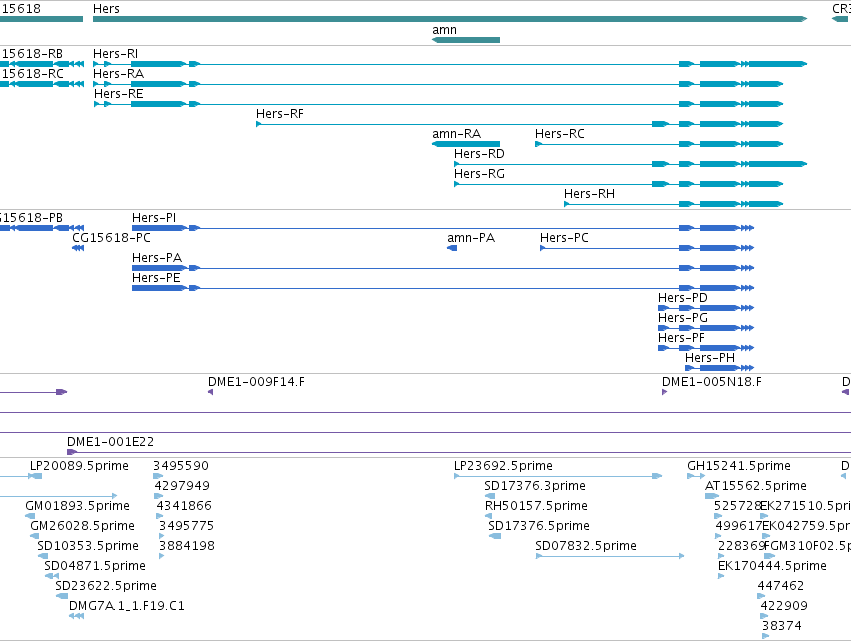Select the SD10353.5prime EST label
851x641 pixels.
[88, 547]
